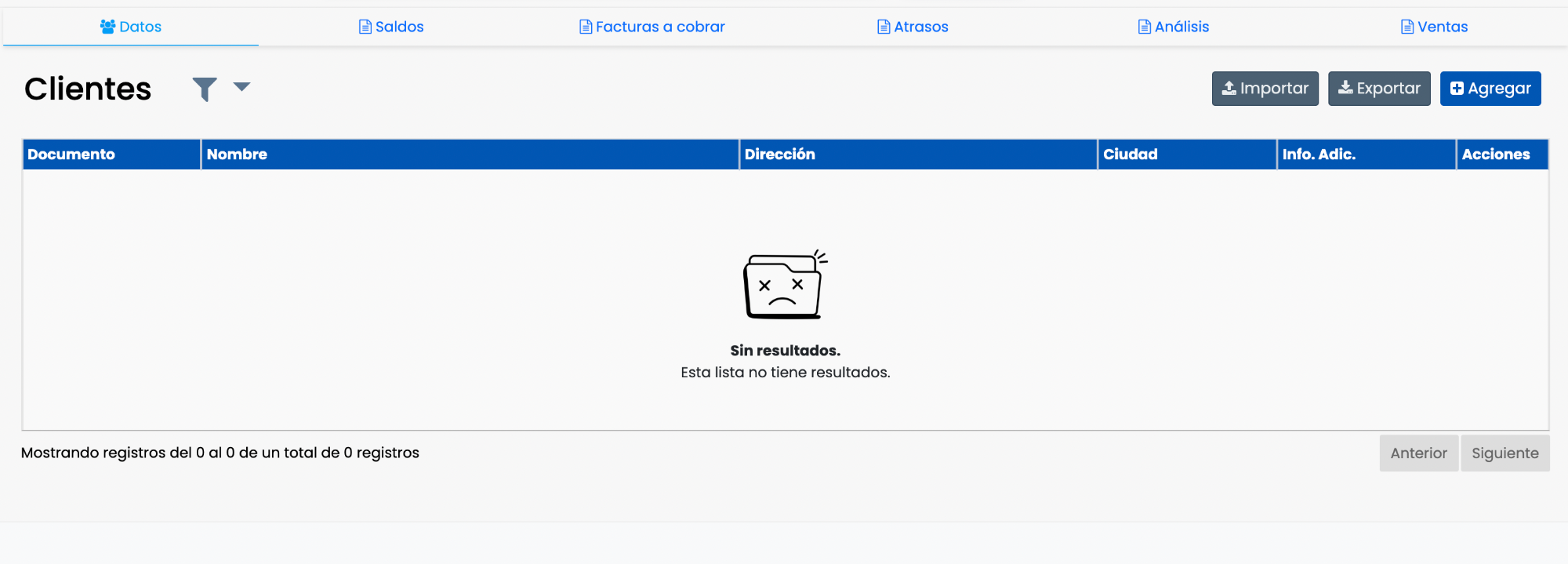
Task: Add a new client with Agregar
Action: 1490,89
